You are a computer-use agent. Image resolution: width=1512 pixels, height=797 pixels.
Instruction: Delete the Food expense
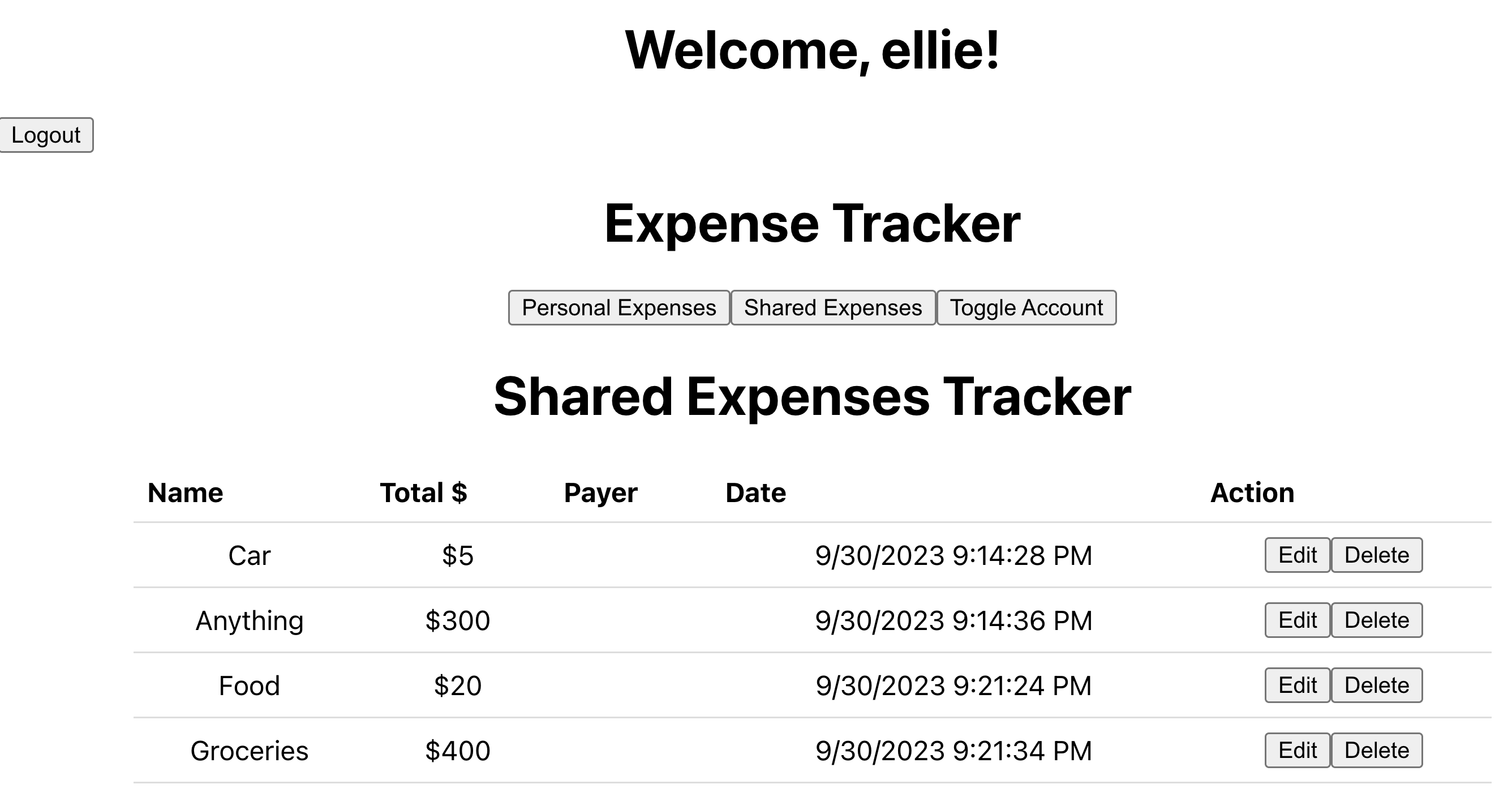(1376, 685)
